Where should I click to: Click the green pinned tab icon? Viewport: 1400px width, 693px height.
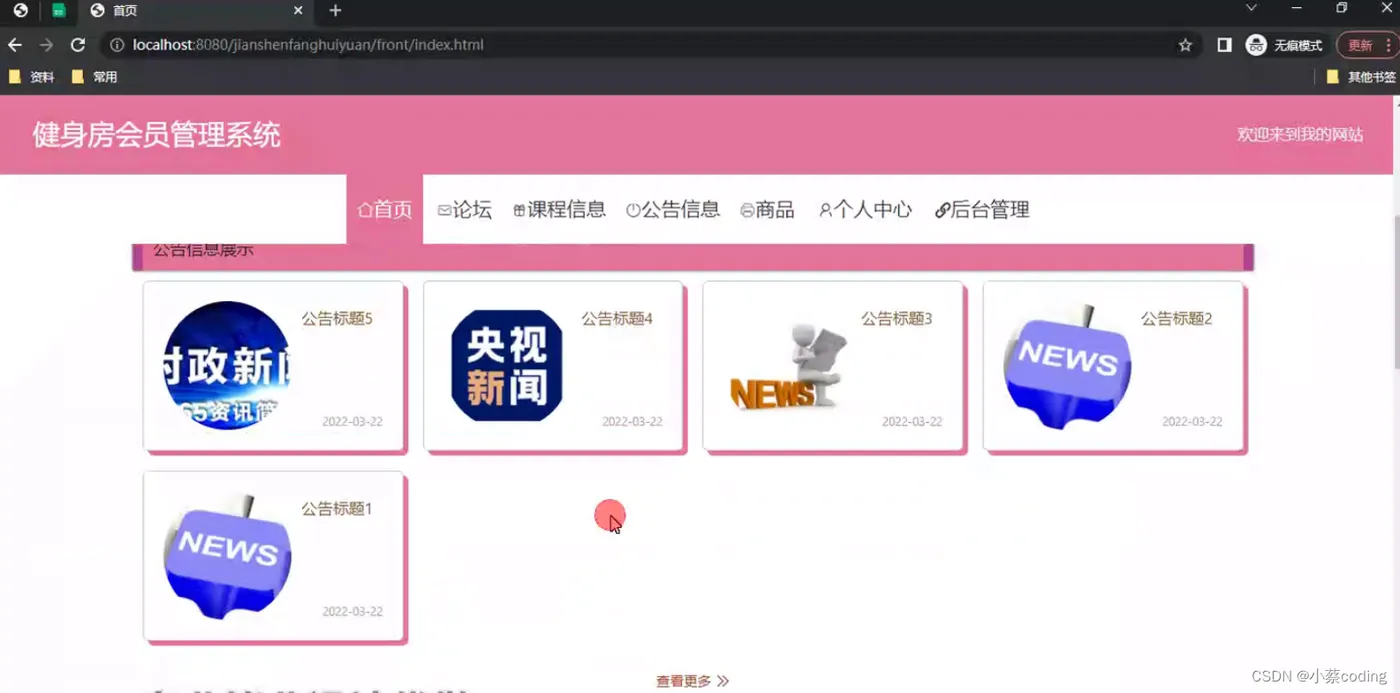[x=59, y=10]
